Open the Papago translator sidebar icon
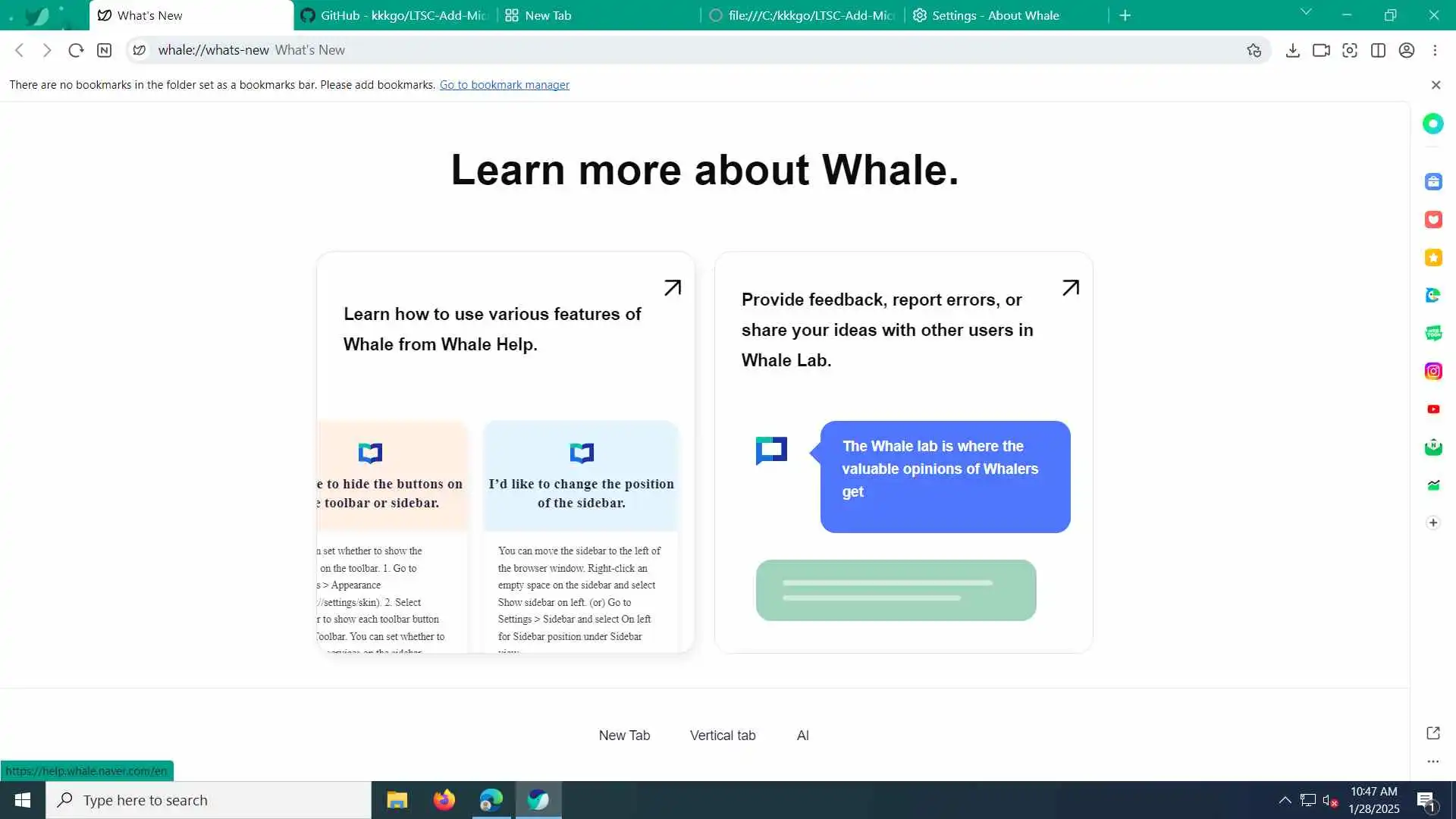Screen dimensions: 1456x819 click(x=1433, y=295)
